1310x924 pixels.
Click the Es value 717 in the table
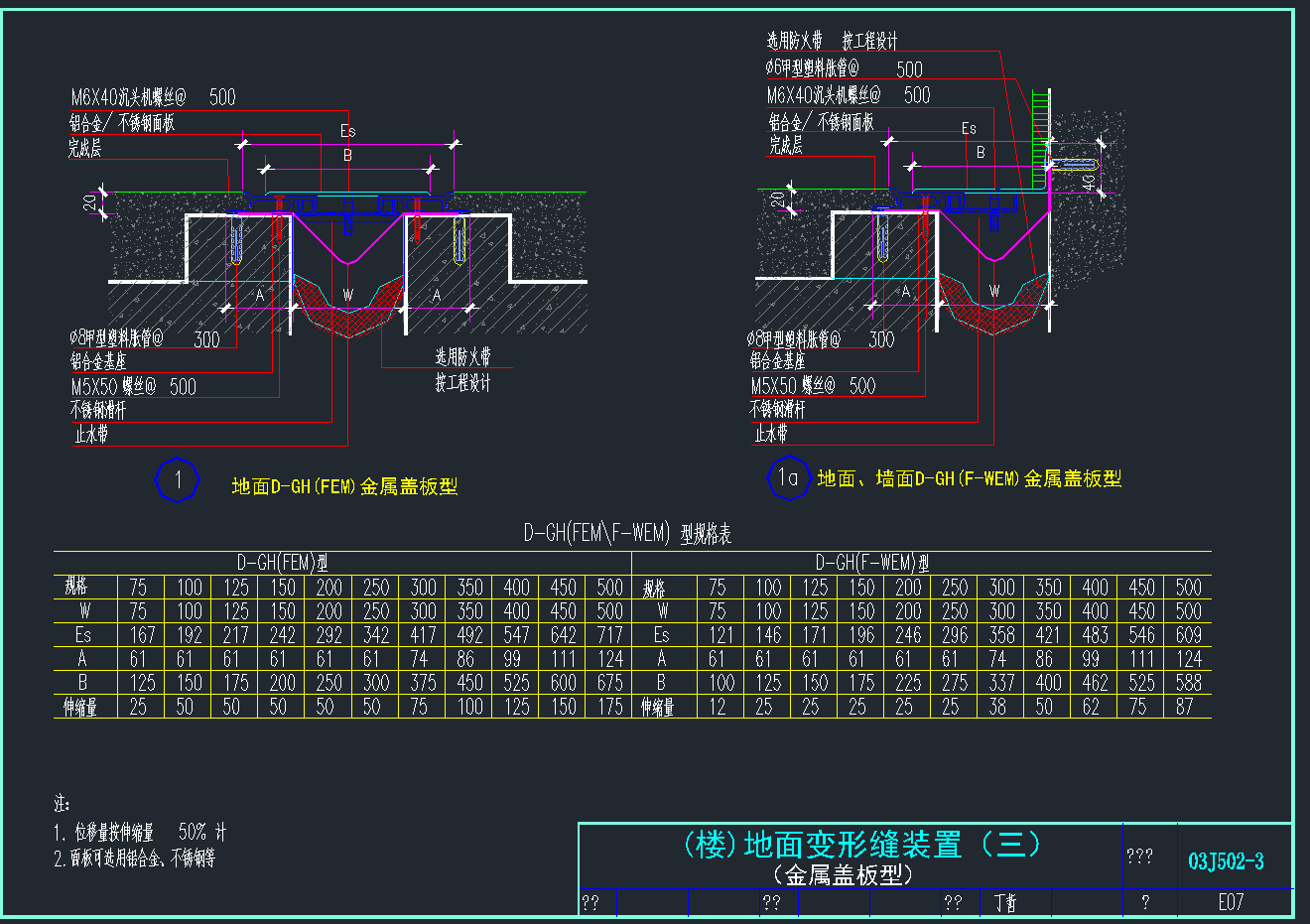coord(609,635)
